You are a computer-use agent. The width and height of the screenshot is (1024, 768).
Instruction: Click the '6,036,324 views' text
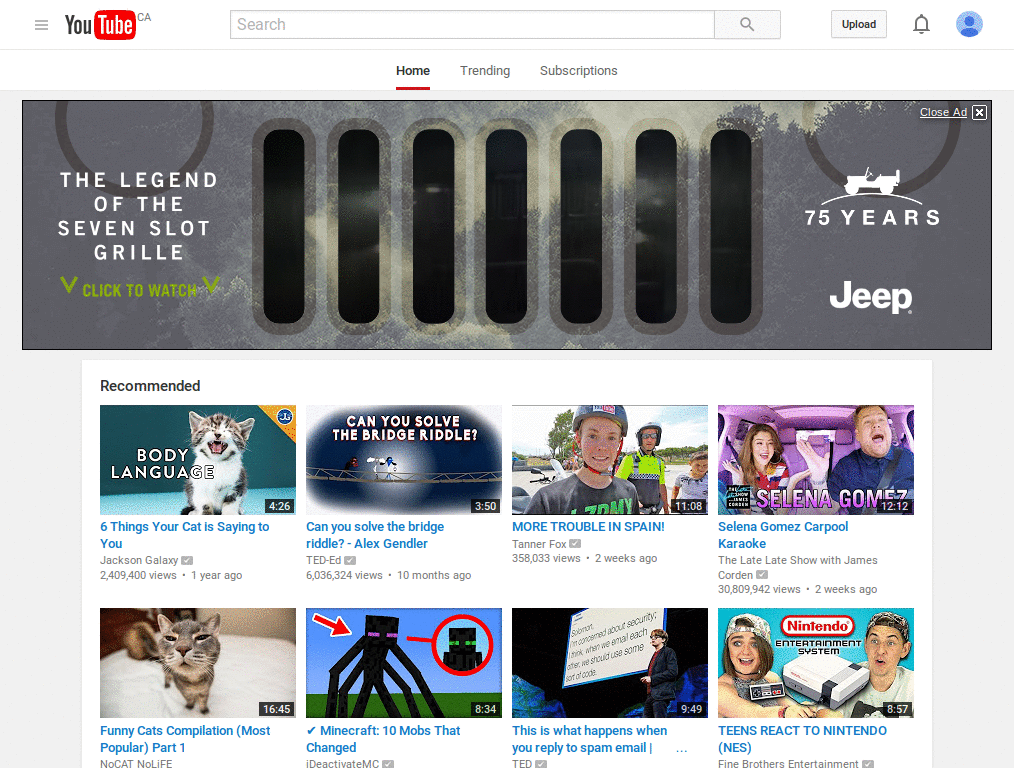click(344, 575)
